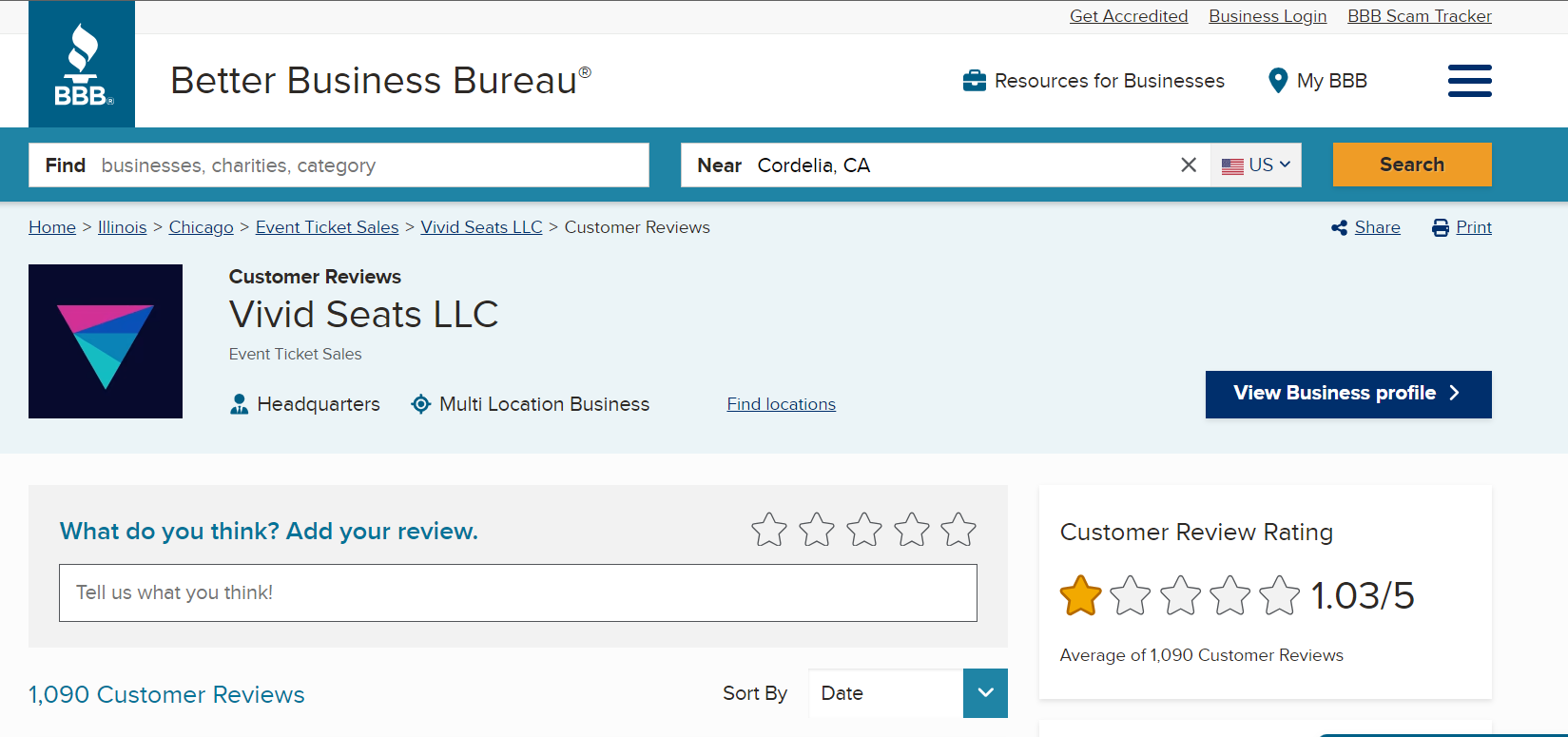Open the Business Login link
This screenshot has width=1568, height=737.
pyautogui.click(x=1268, y=16)
